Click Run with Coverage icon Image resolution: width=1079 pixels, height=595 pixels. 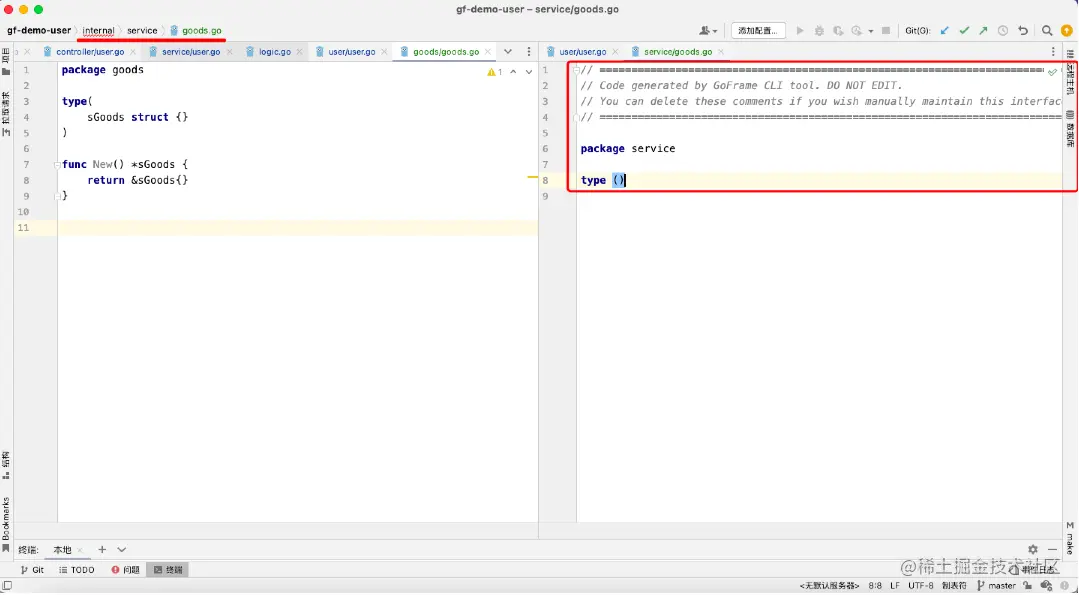(838, 31)
